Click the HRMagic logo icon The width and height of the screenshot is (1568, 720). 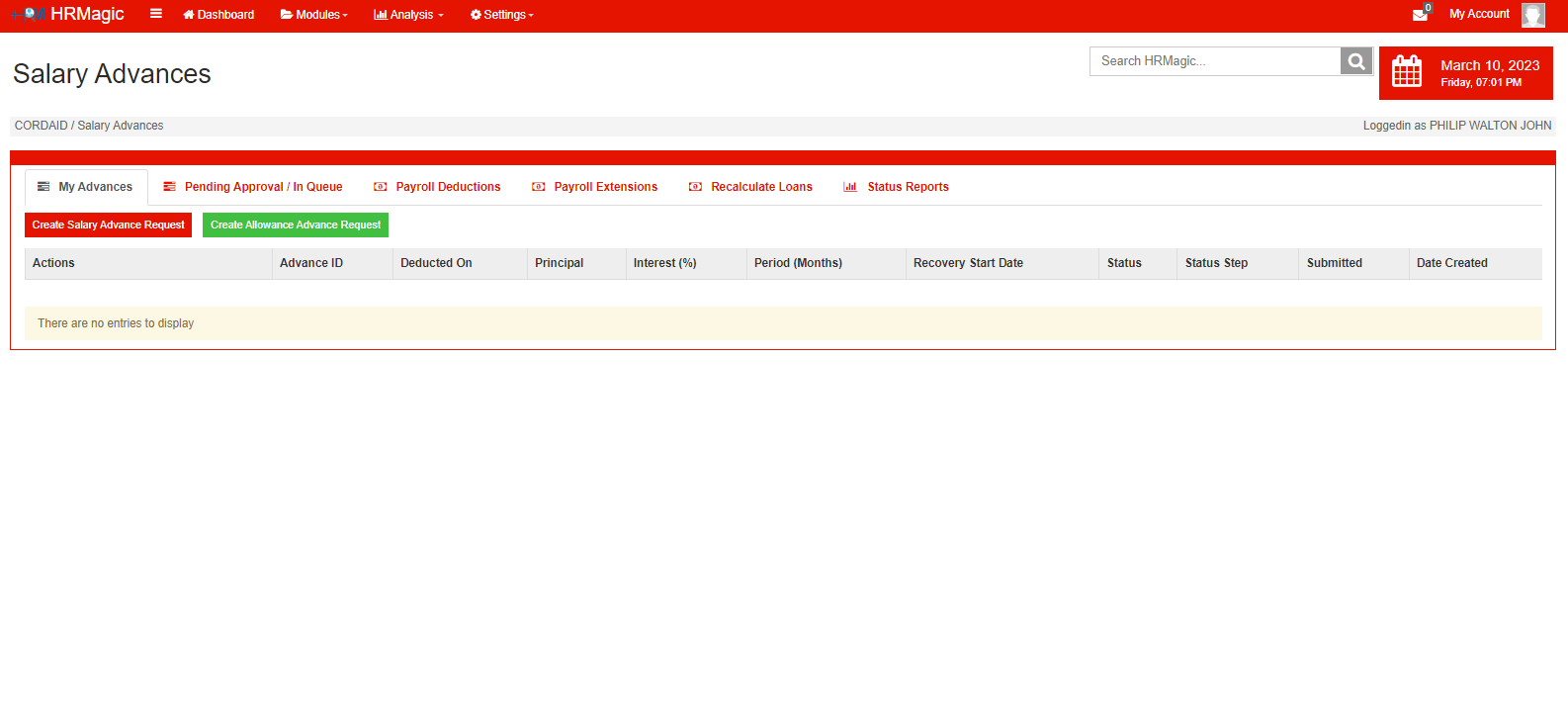pyautogui.click(x=28, y=14)
